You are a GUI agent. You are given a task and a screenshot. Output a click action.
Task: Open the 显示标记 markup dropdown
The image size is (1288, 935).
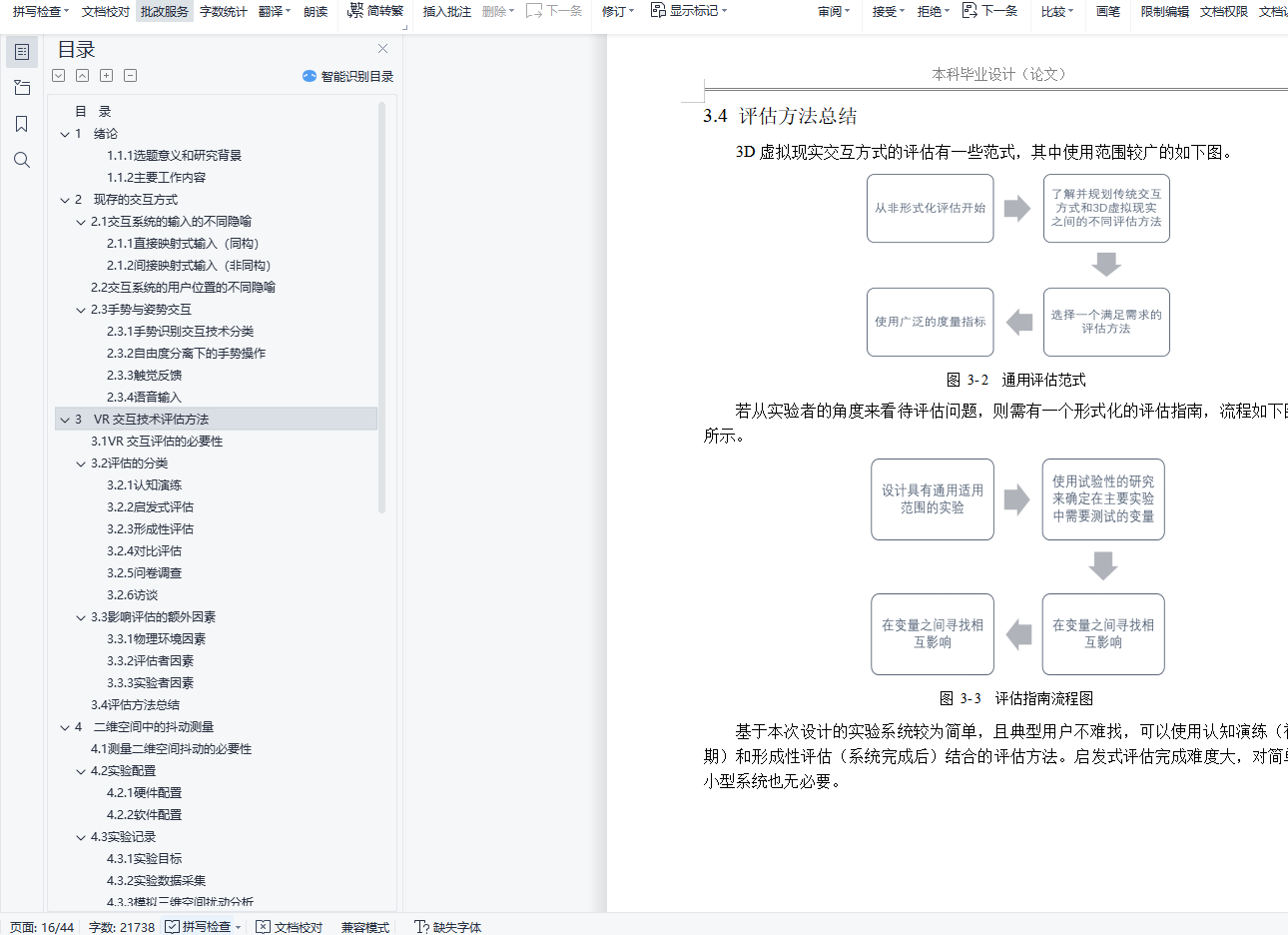[x=689, y=11]
